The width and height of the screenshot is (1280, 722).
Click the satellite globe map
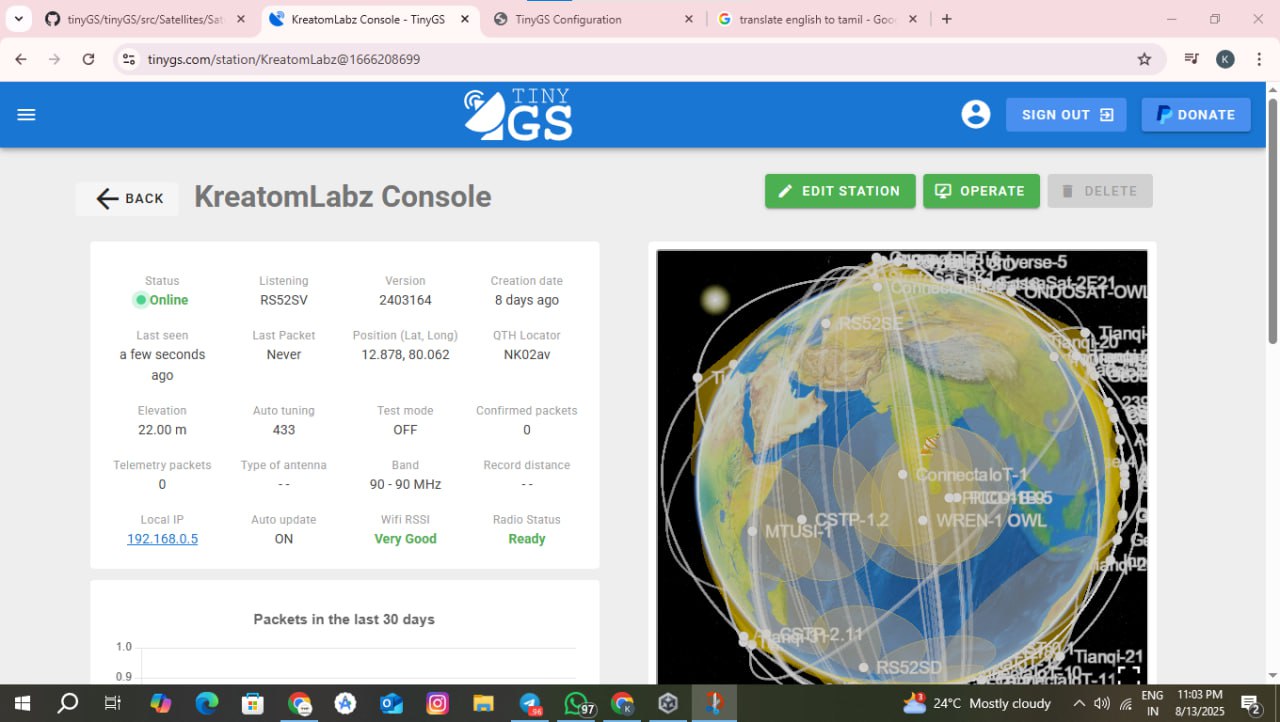(x=902, y=467)
